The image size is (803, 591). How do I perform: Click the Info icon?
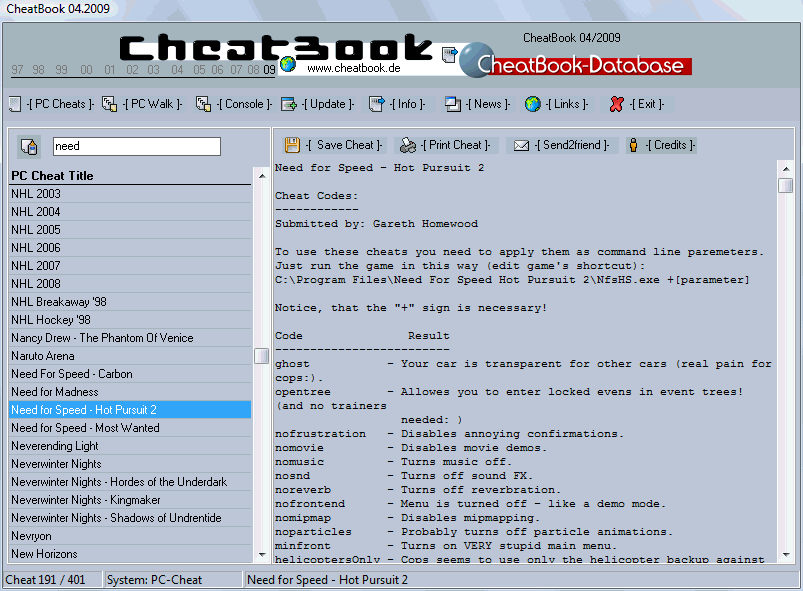(x=376, y=104)
